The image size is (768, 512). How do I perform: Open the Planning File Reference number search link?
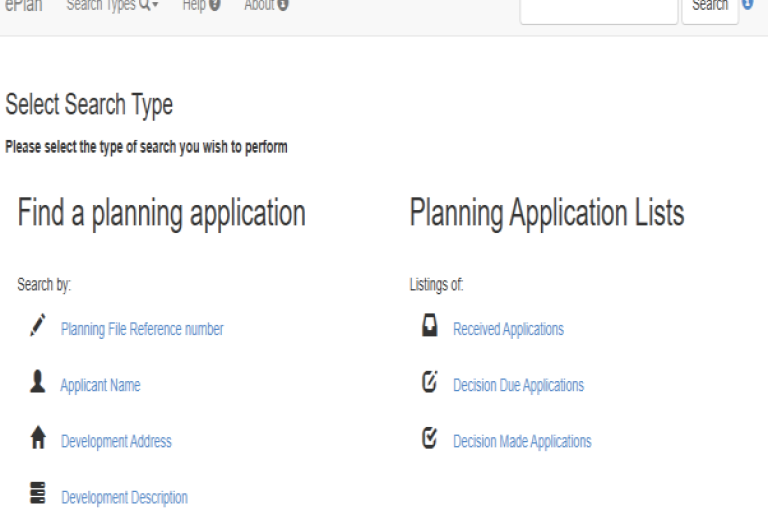[x=142, y=329]
